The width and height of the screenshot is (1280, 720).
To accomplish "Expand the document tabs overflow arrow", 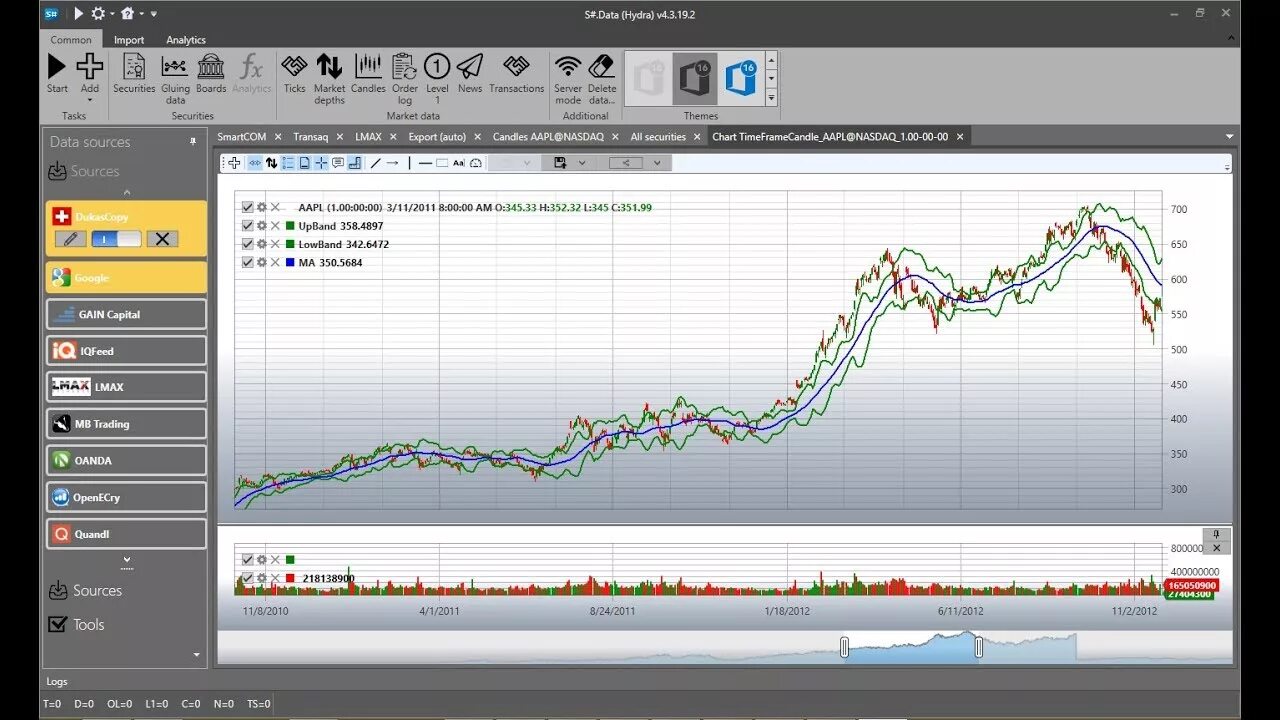I will coord(1229,137).
